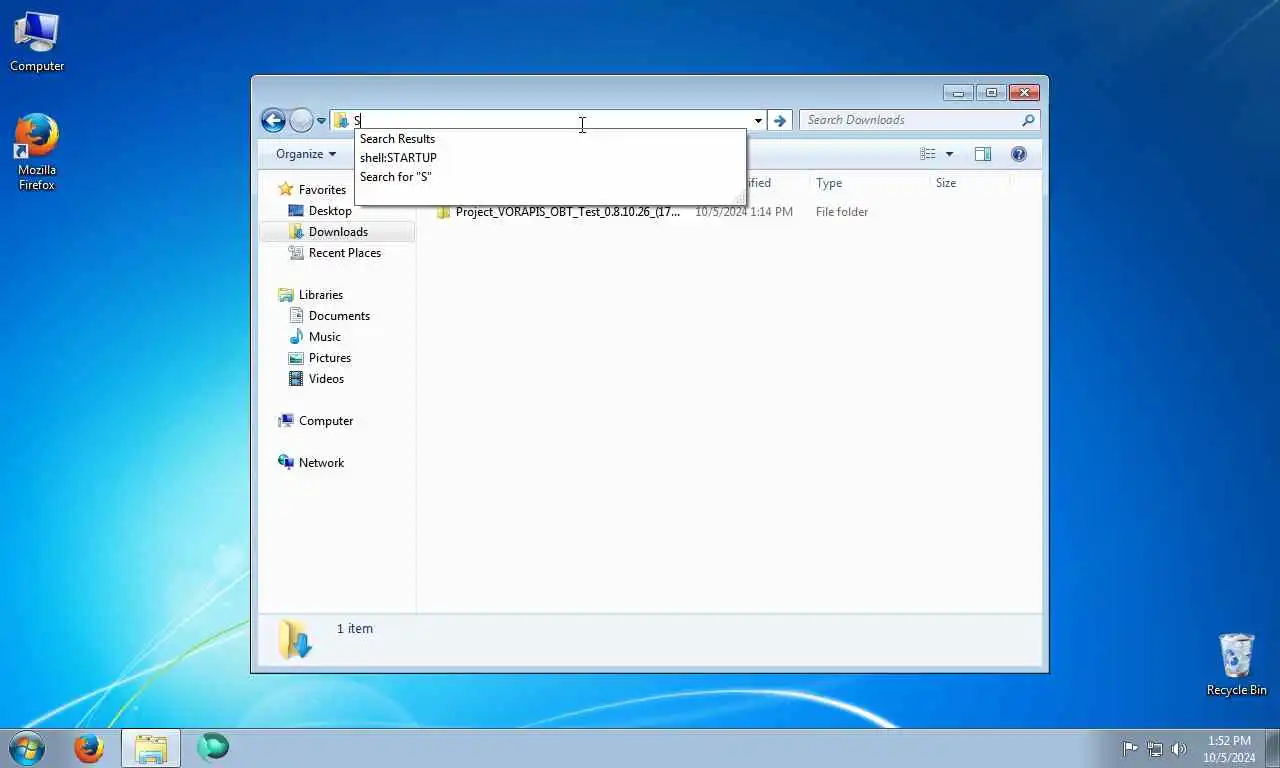Select Libraries in the navigation pane
Screen dimensions: 1280x768
click(321, 295)
